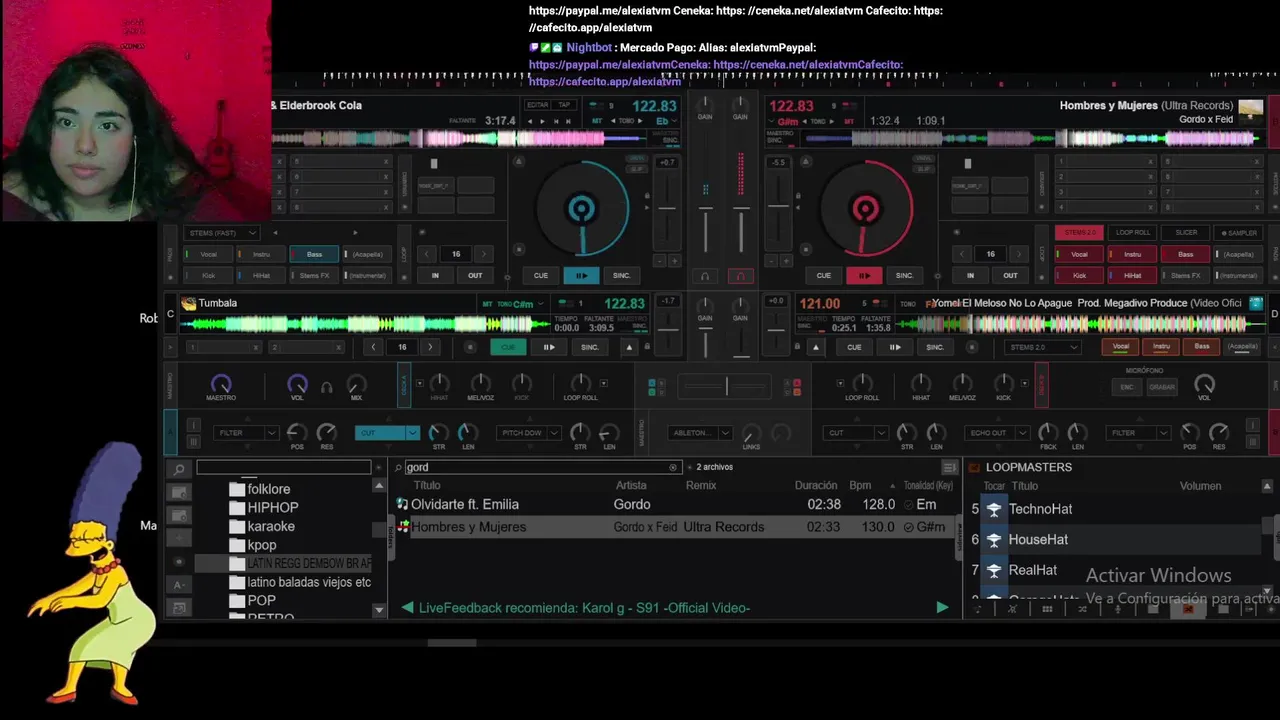The height and width of the screenshot is (720, 1280).
Task: Toggle left deck VINYL mode
Action: pos(635,158)
